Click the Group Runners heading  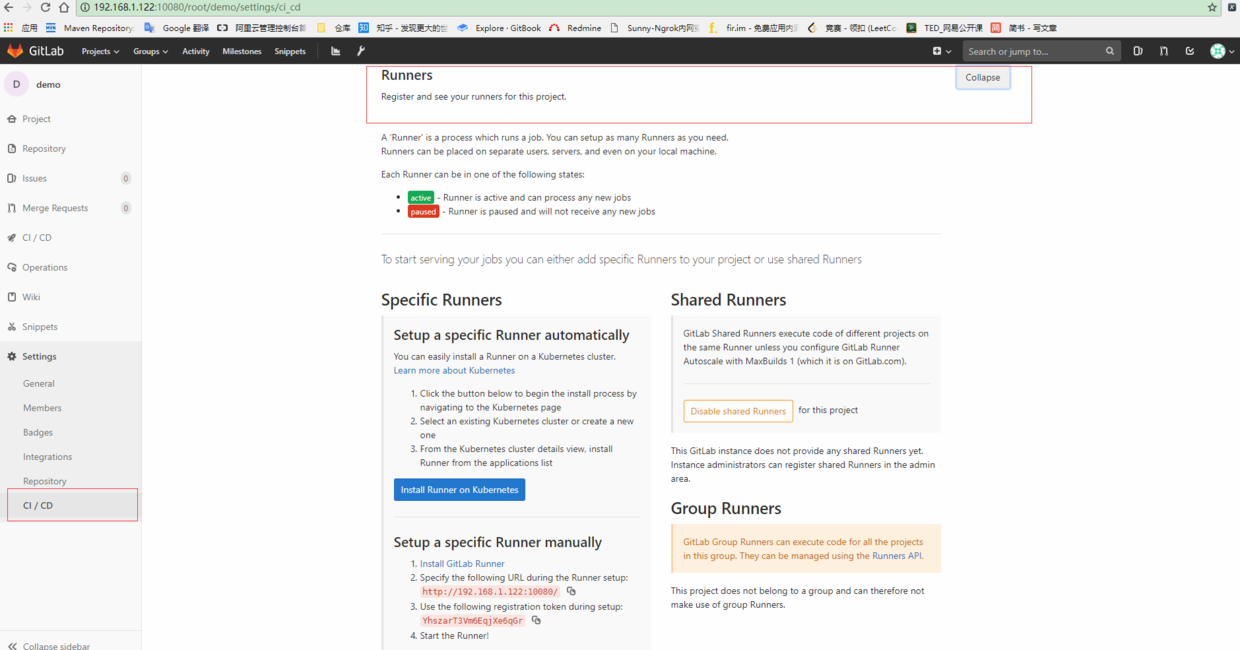pos(726,508)
